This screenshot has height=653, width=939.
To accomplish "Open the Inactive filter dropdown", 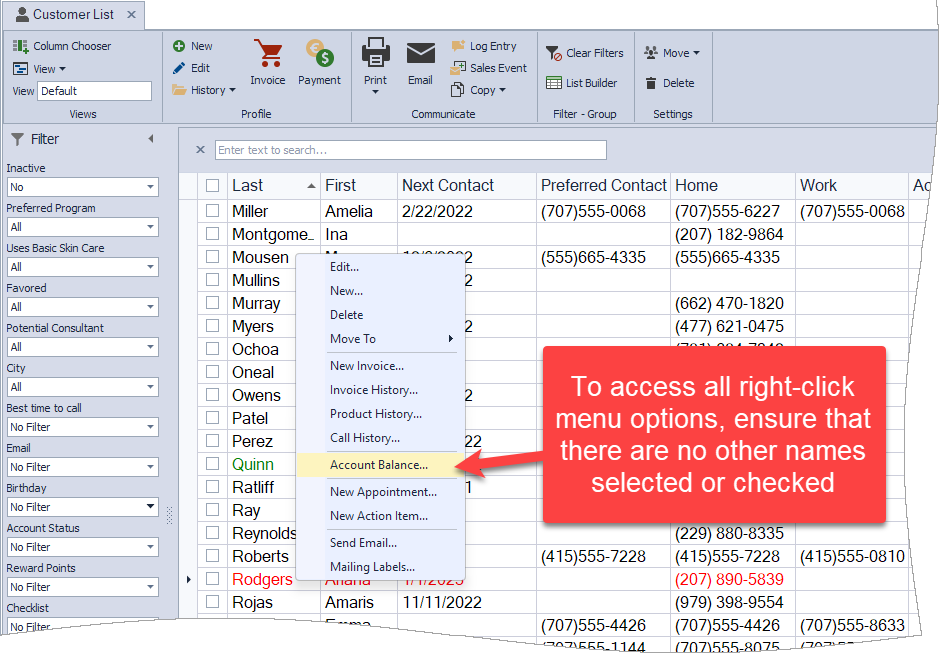I will (x=150, y=187).
